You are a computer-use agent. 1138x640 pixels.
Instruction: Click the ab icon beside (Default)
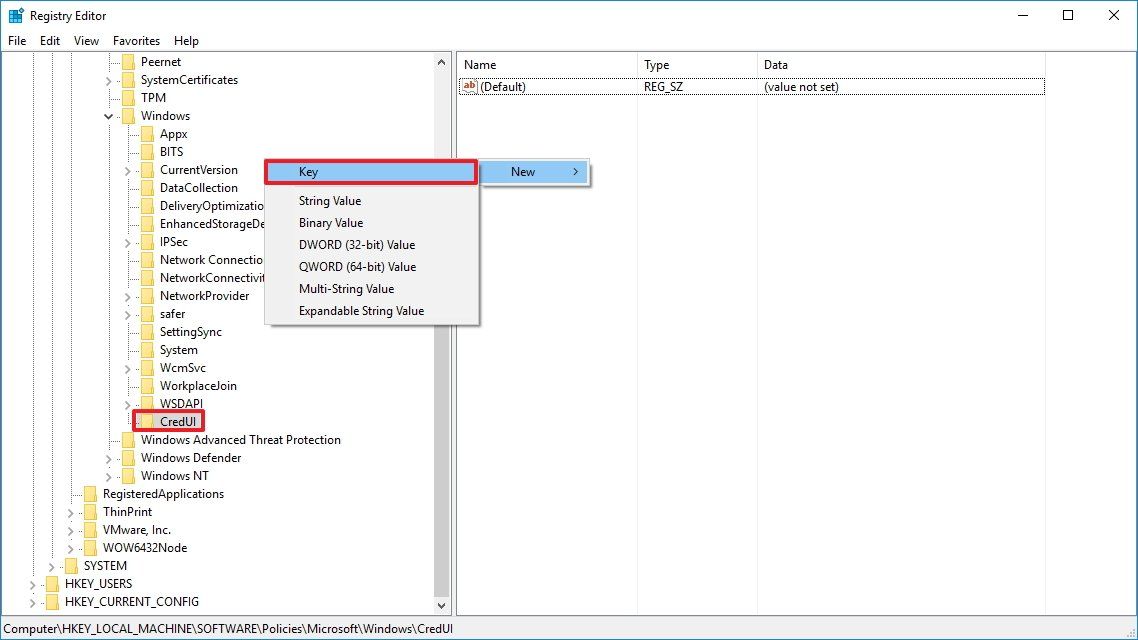(x=469, y=86)
